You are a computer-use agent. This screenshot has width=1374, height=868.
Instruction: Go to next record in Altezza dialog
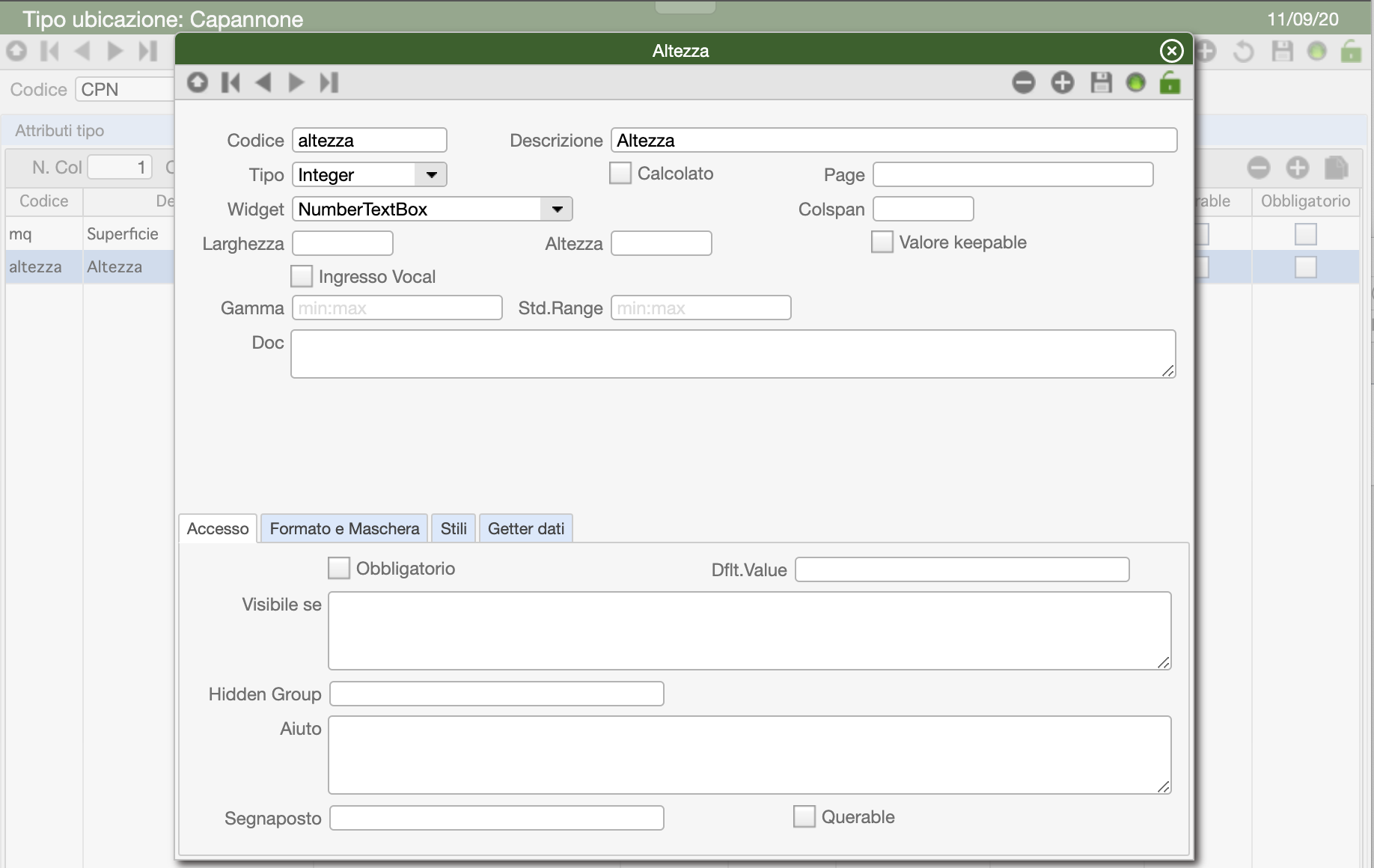pyautogui.click(x=296, y=82)
